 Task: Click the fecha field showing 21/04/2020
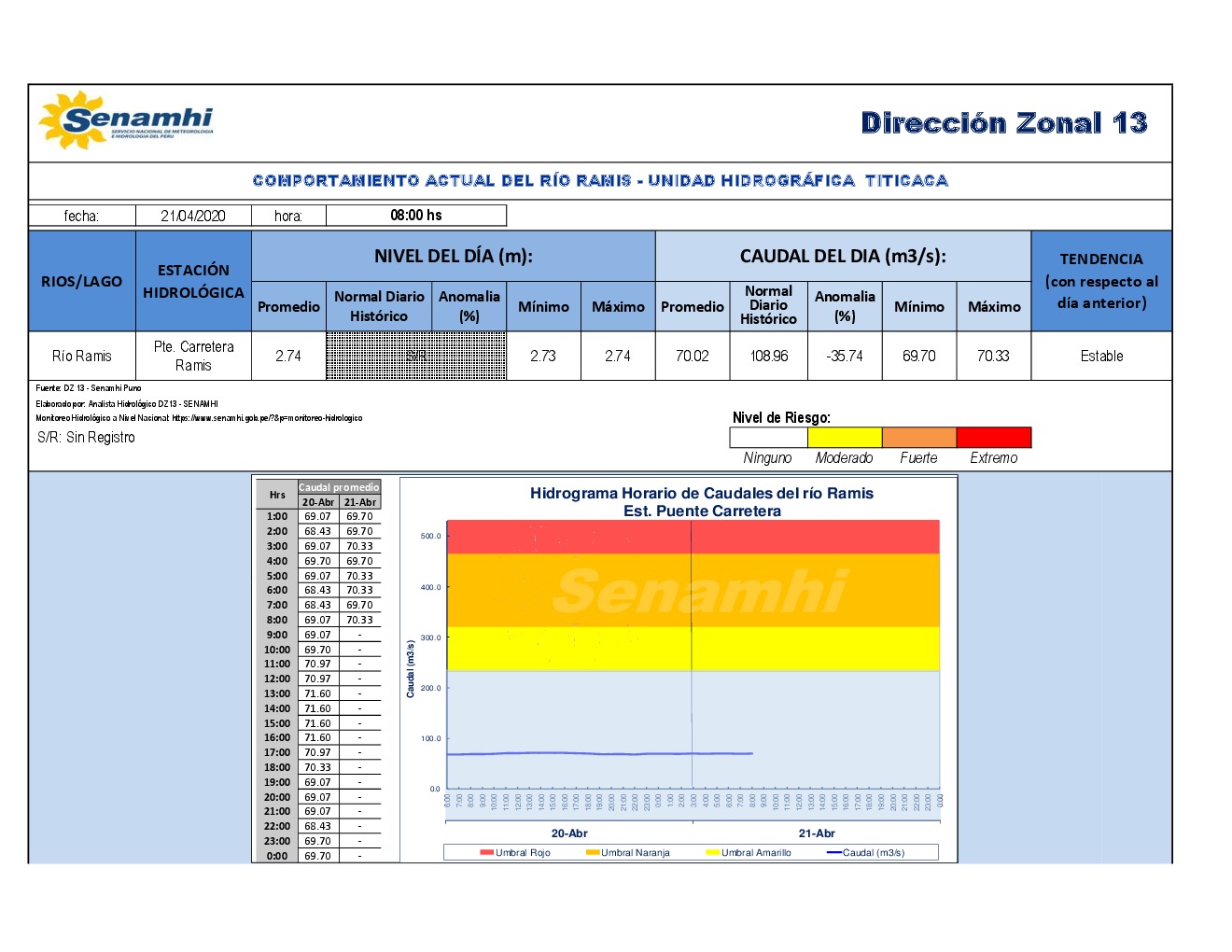[193, 216]
